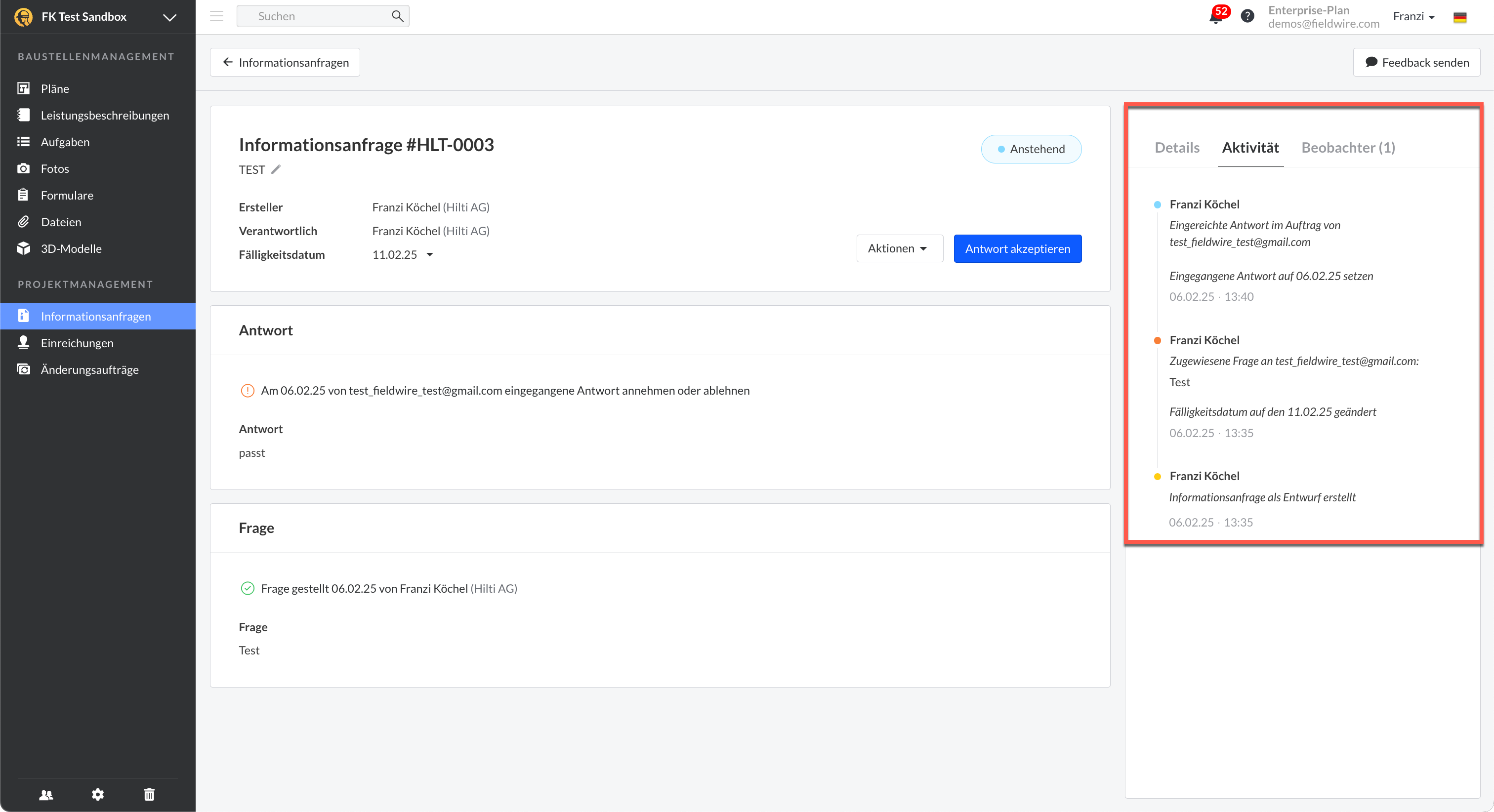Click the Feedback senden button

pos(1416,62)
